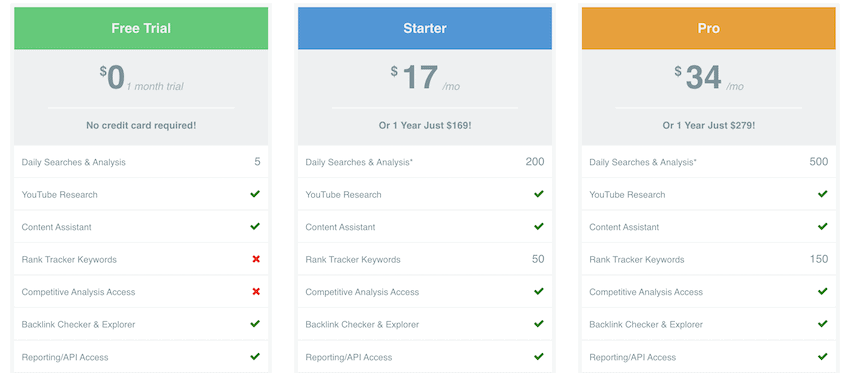This screenshot has width=850, height=373.
Task: Click Pro 'Daily Searches & Analysis*' label
Action: pyautogui.click(x=643, y=162)
